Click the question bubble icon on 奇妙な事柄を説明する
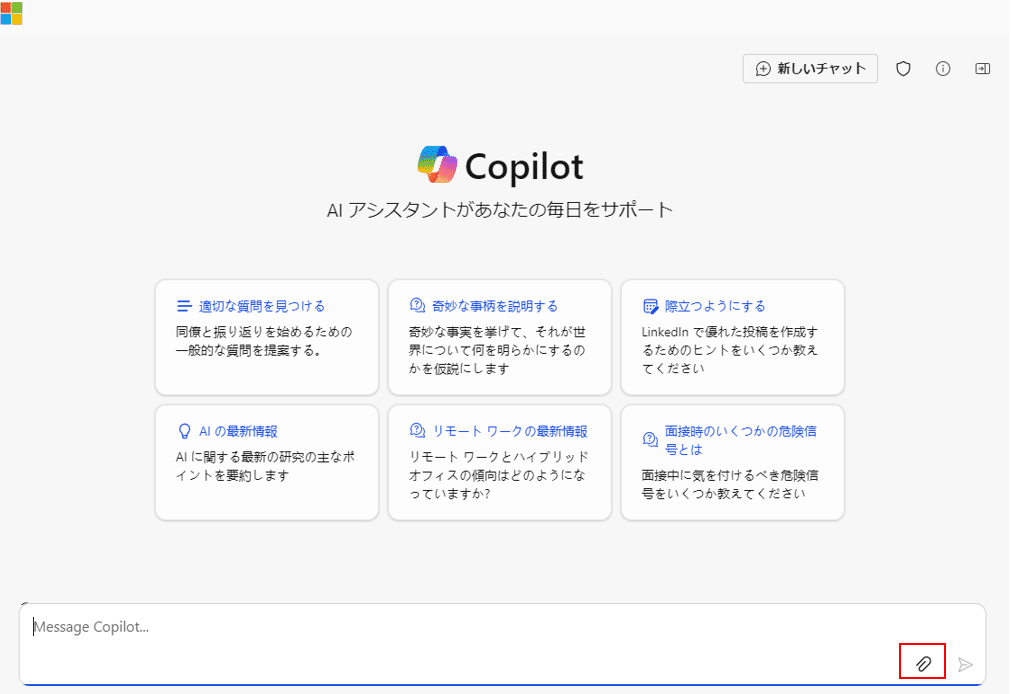 tap(417, 305)
